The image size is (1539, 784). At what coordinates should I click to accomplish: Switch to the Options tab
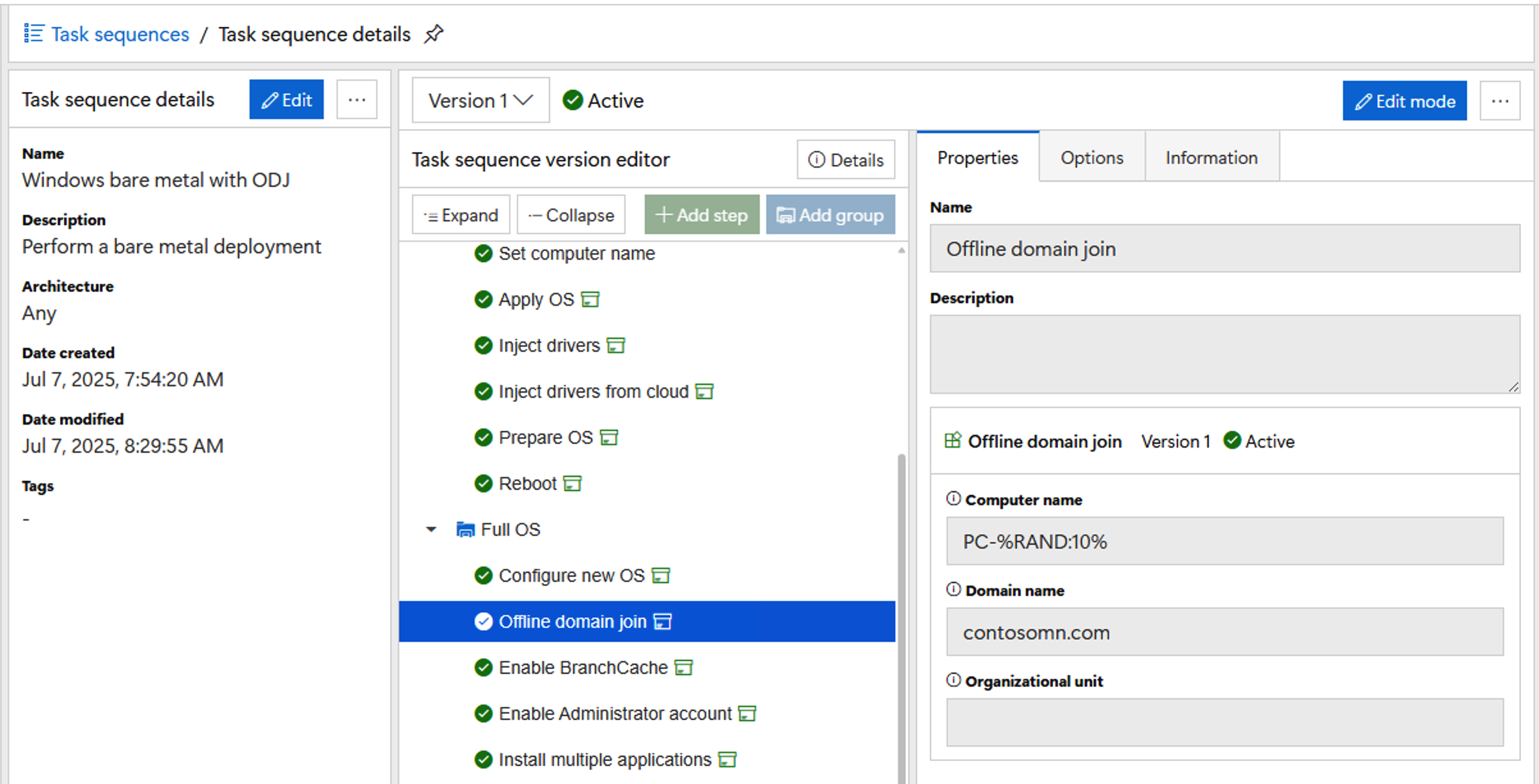[x=1091, y=157]
